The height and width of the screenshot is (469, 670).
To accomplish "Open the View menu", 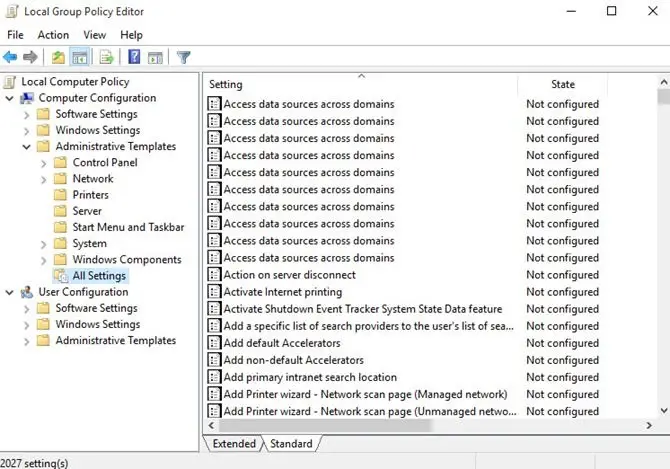I will click(94, 35).
